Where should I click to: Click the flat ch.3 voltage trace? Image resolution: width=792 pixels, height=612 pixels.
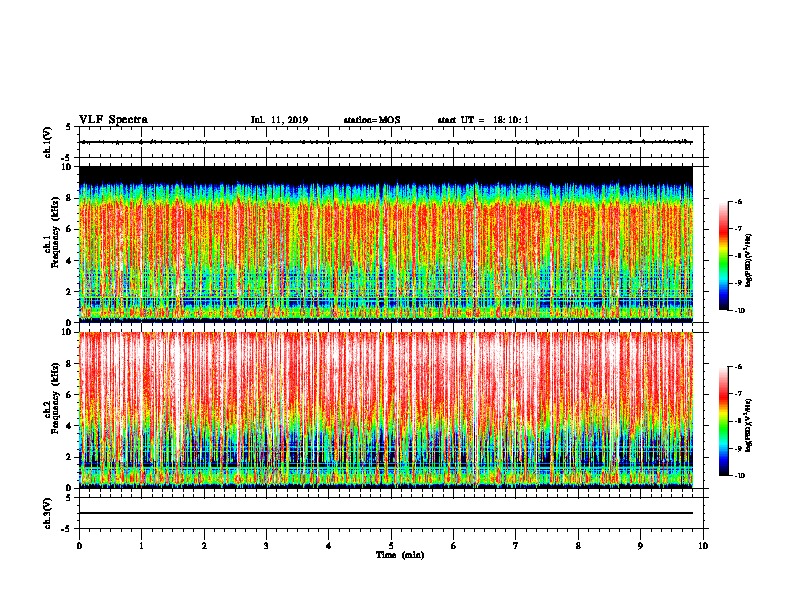[x=386, y=513]
